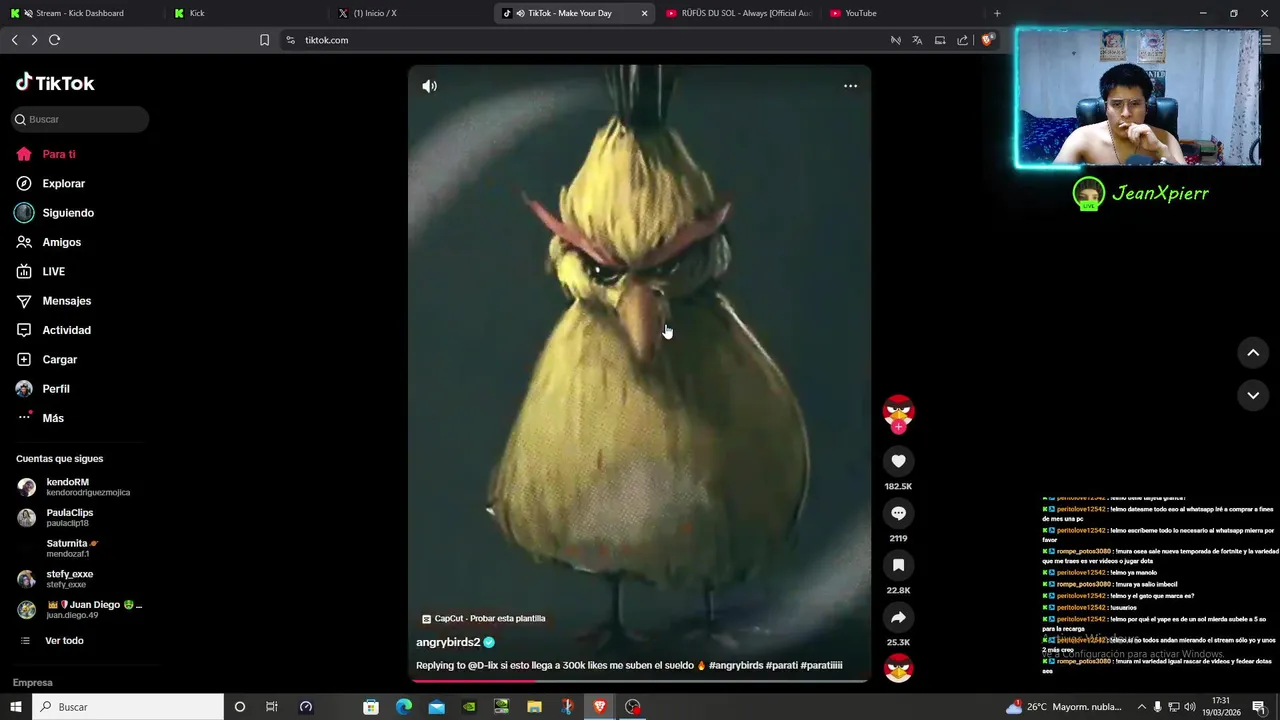Show hidden tray icons chevron

point(1141,707)
